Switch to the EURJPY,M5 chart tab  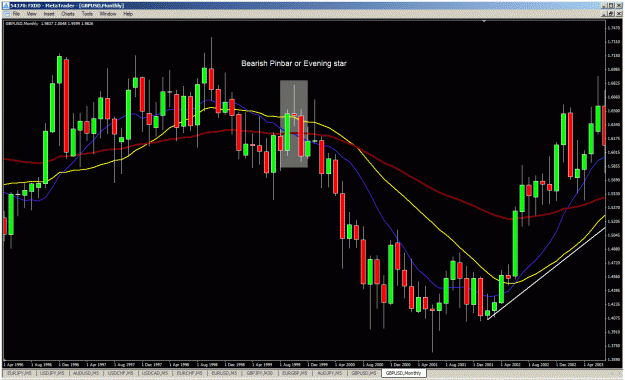[x=19, y=373]
